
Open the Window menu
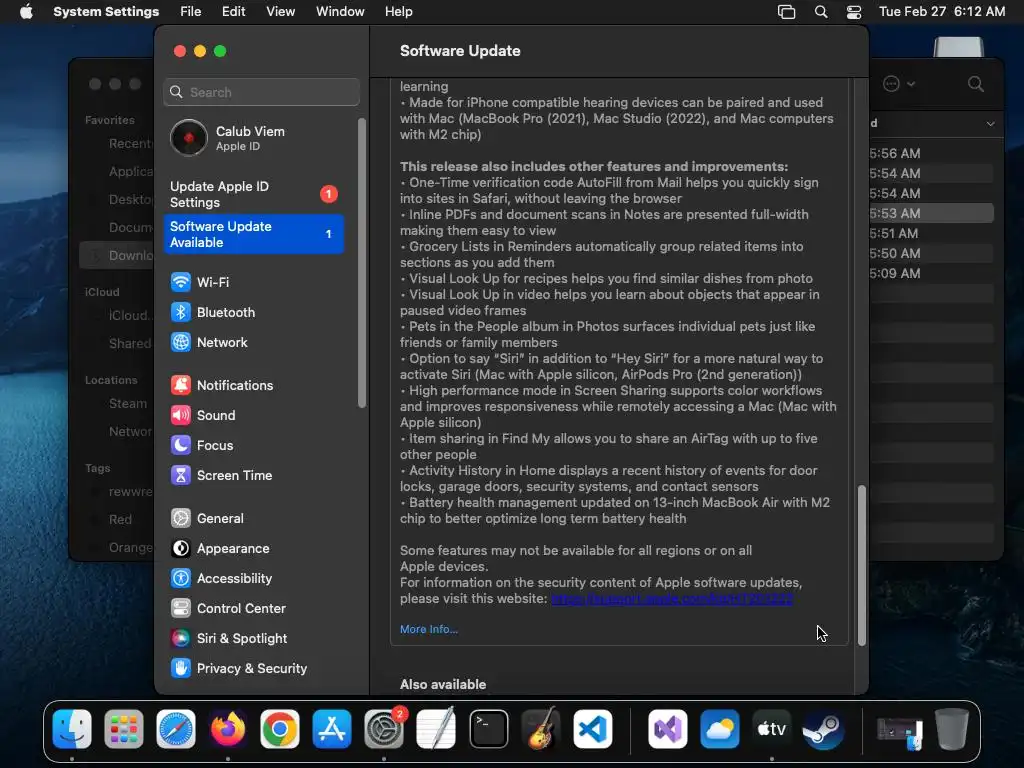pos(340,12)
